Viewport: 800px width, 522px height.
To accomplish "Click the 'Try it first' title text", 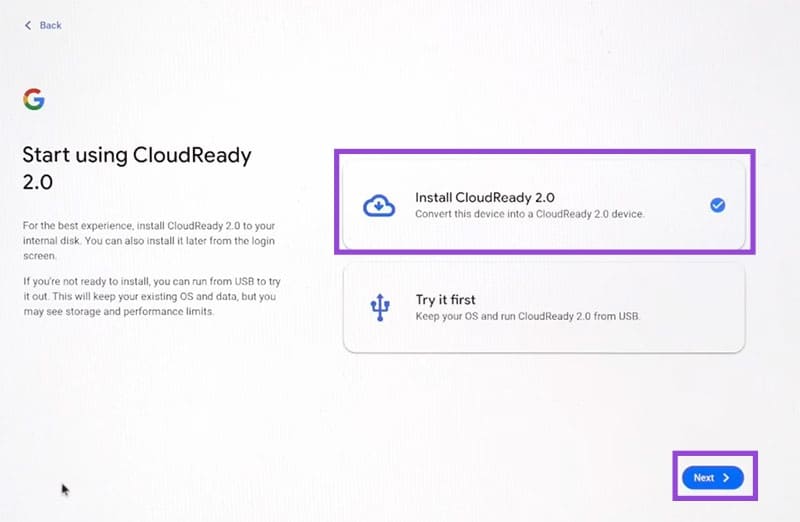I will tap(445, 300).
